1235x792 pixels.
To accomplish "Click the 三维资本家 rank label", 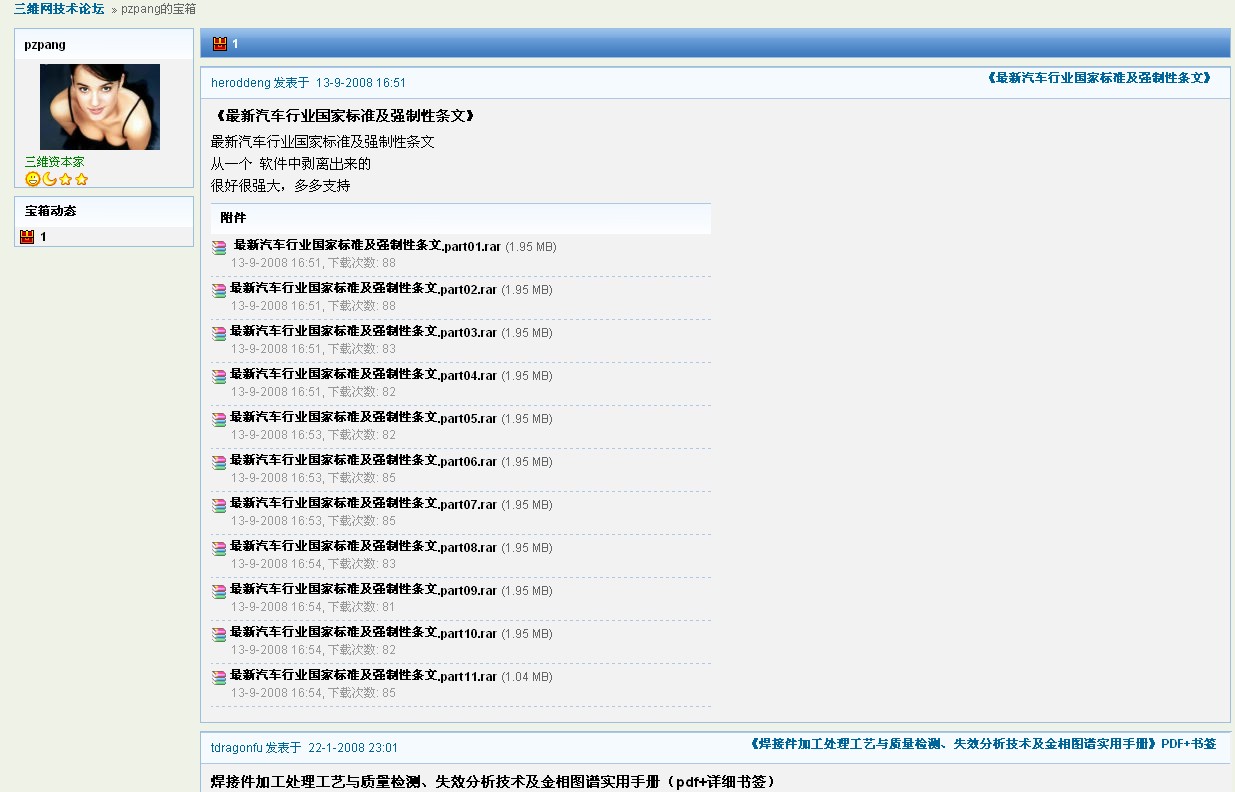I will click(54, 162).
